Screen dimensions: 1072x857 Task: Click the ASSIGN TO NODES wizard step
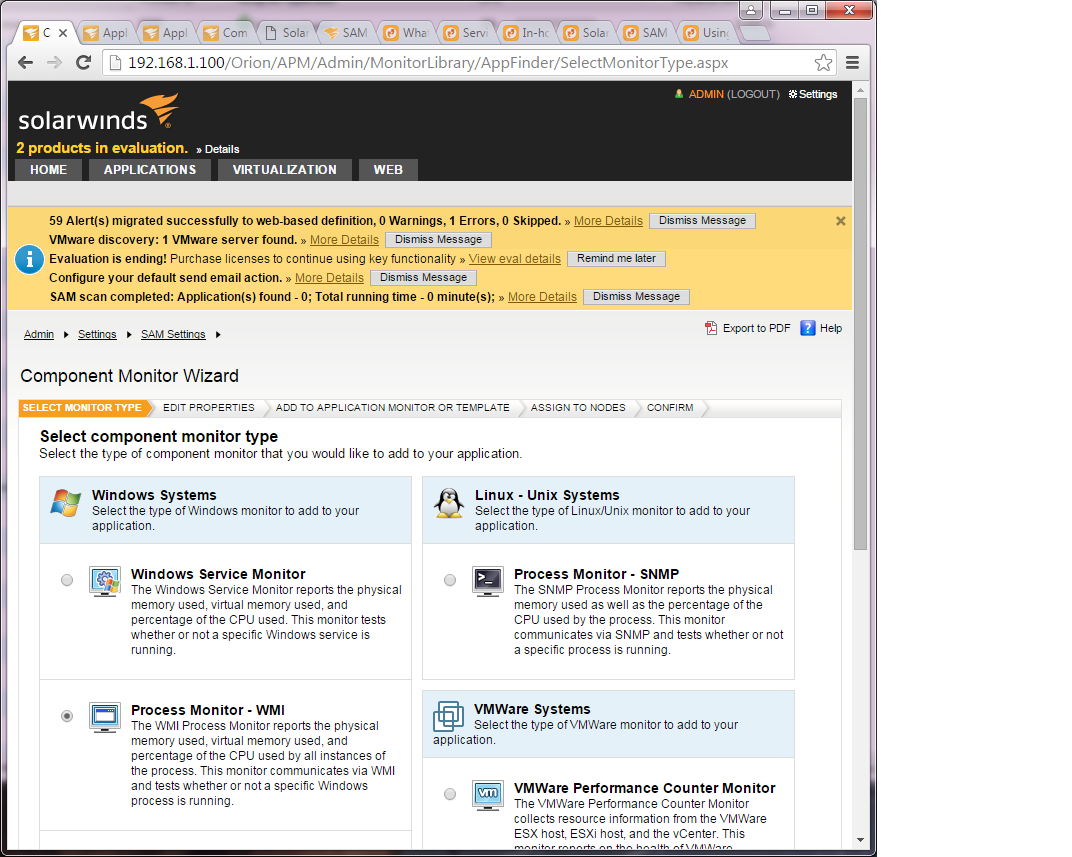click(578, 408)
